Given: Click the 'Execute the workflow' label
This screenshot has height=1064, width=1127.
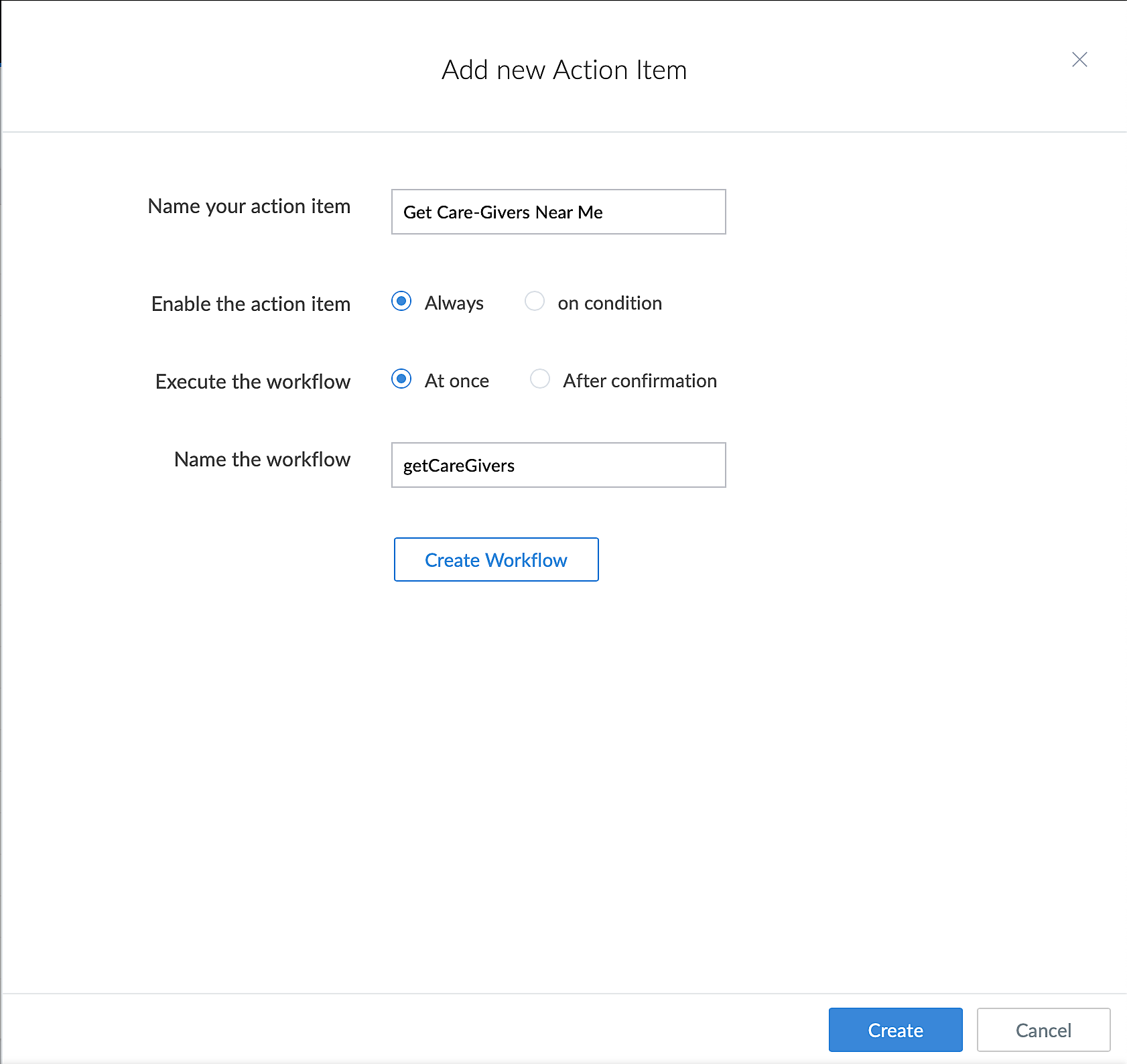Looking at the screenshot, I should coord(253,382).
